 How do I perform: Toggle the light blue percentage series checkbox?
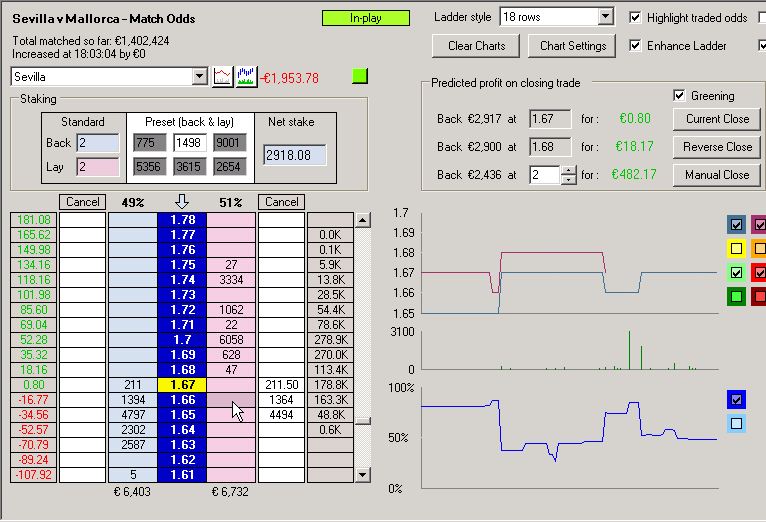(x=737, y=424)
